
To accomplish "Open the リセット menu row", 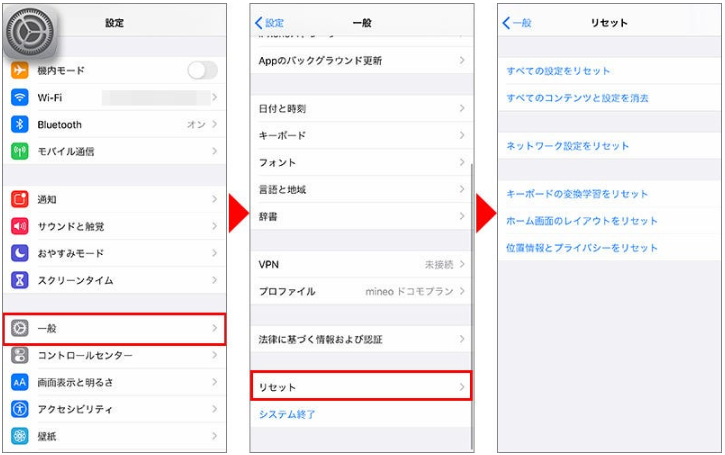I will pos(361,386).
